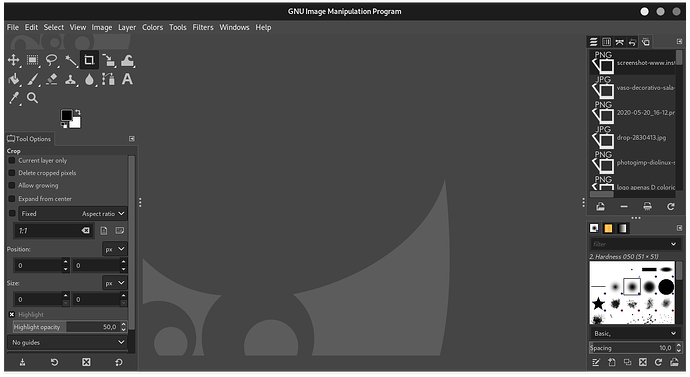Refresh the brushes list
Screen dimensions: 690x377
pos(658,362)
